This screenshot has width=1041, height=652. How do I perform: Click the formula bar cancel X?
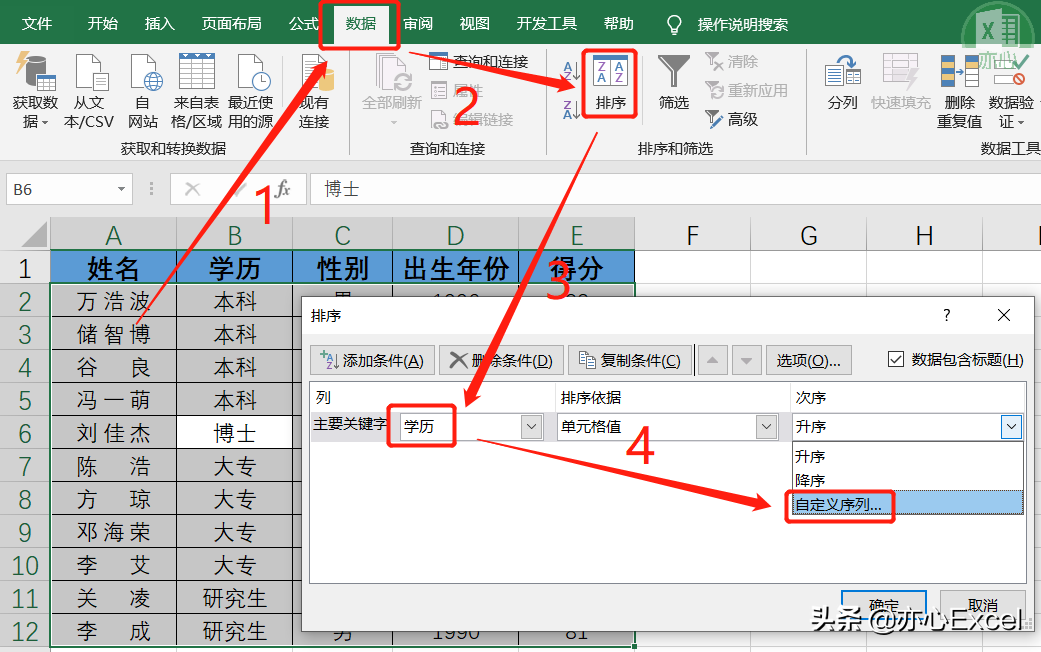point(193,189)
